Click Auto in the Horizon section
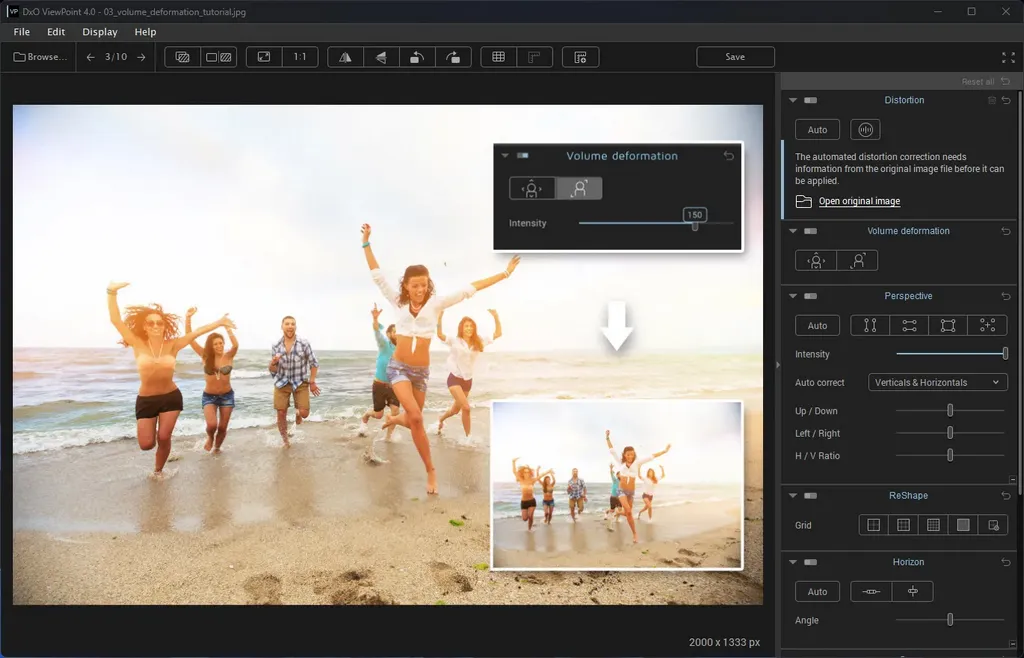Screen dimensions: 1024x658 coord(817,591)
